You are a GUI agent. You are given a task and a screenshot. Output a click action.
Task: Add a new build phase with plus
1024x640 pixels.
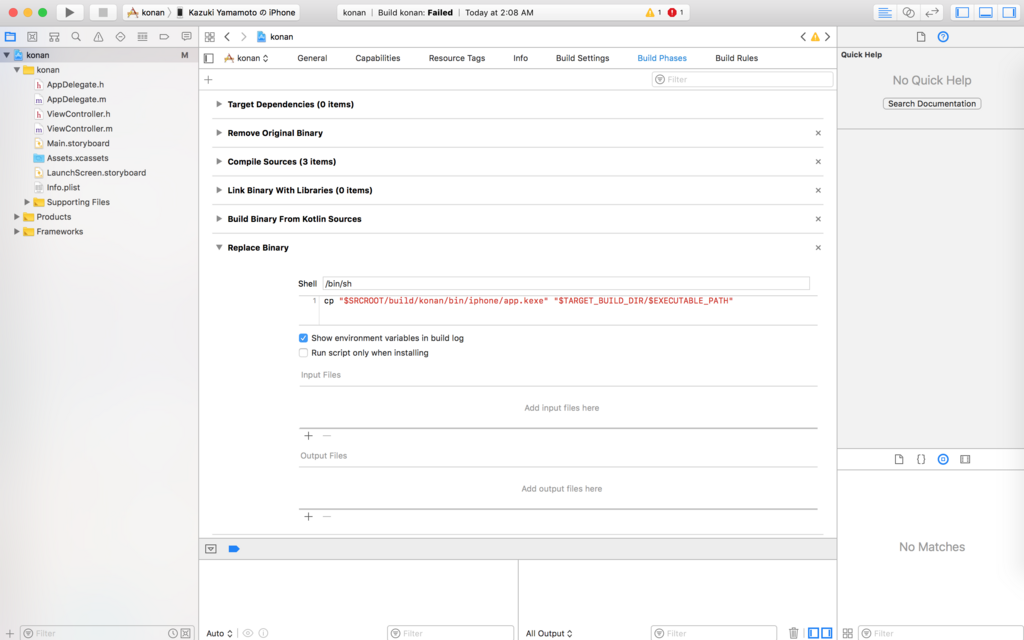pos(208,80)
